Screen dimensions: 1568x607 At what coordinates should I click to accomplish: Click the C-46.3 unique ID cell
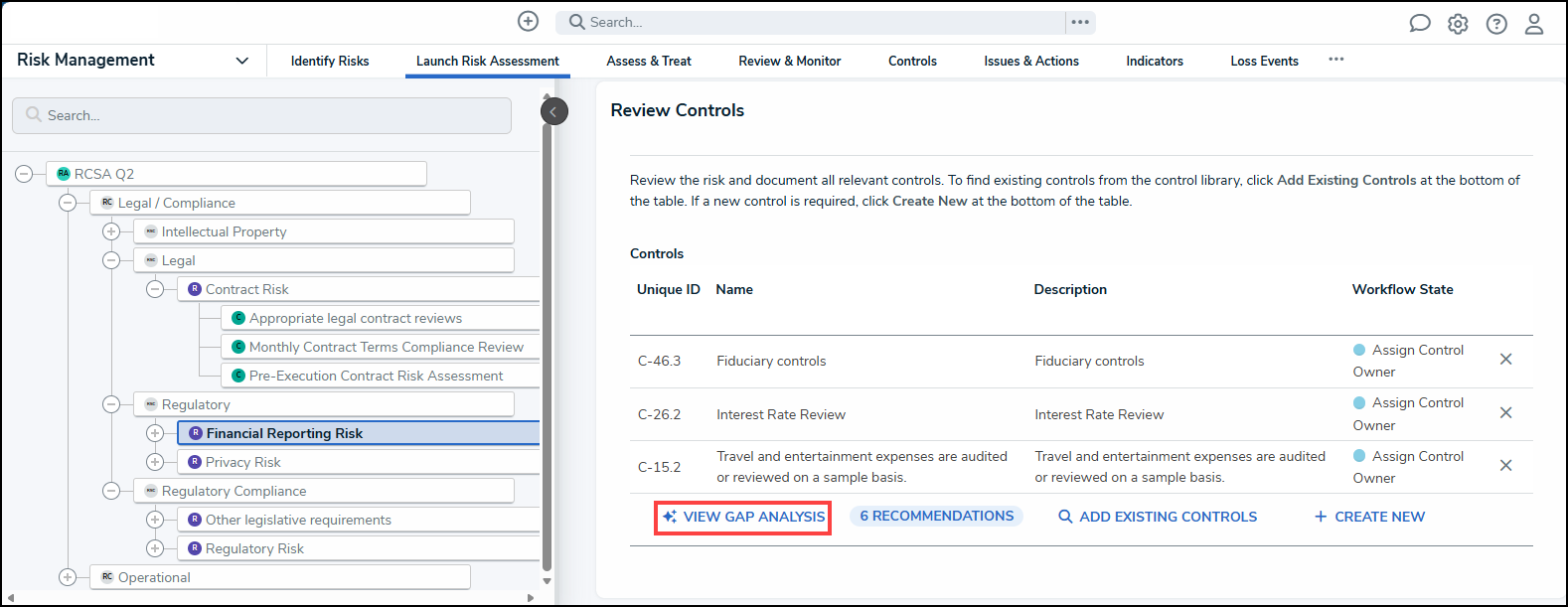660,361
